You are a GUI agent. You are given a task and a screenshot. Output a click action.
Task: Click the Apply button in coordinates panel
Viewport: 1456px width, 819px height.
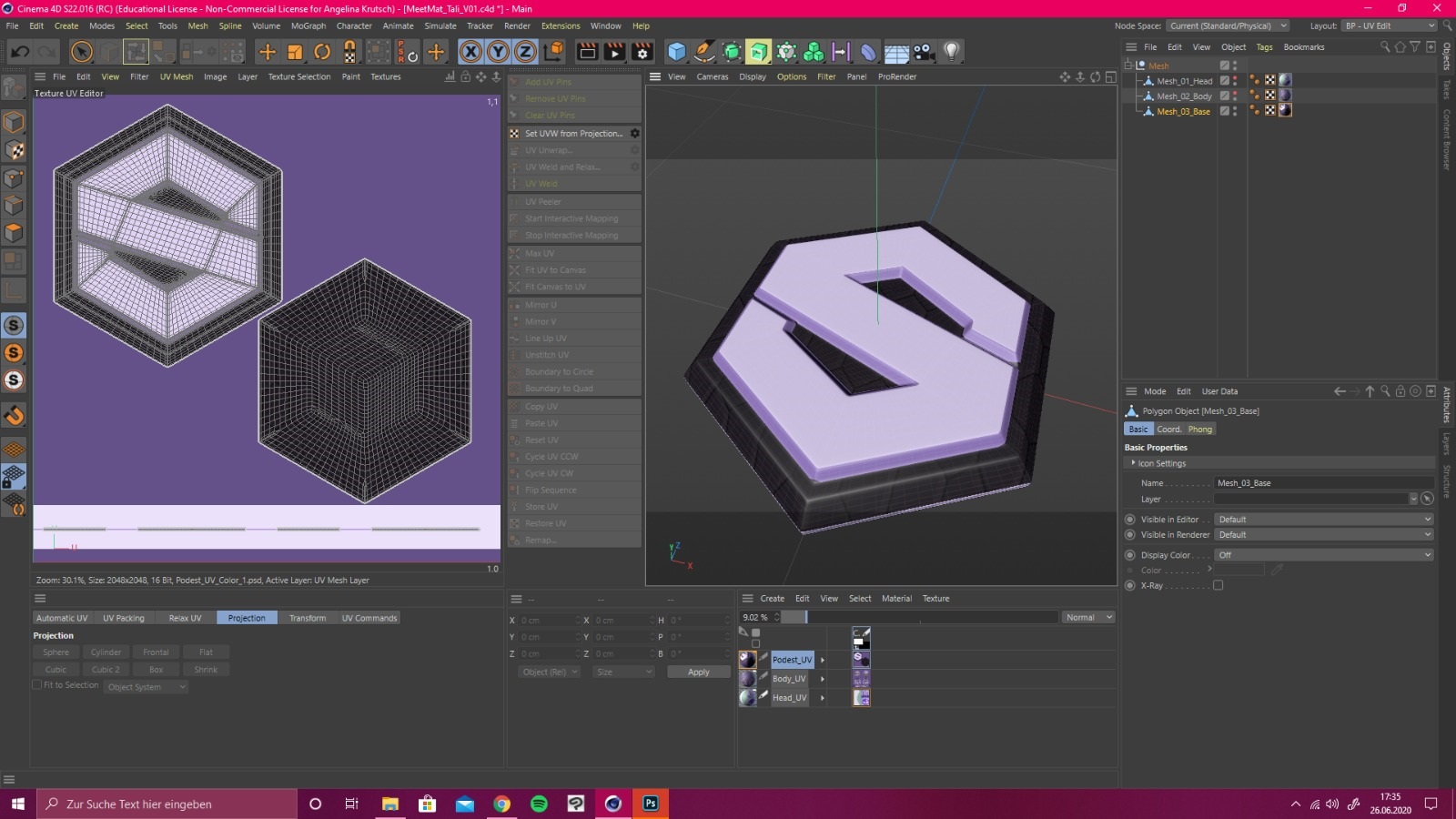coord(698,672)
